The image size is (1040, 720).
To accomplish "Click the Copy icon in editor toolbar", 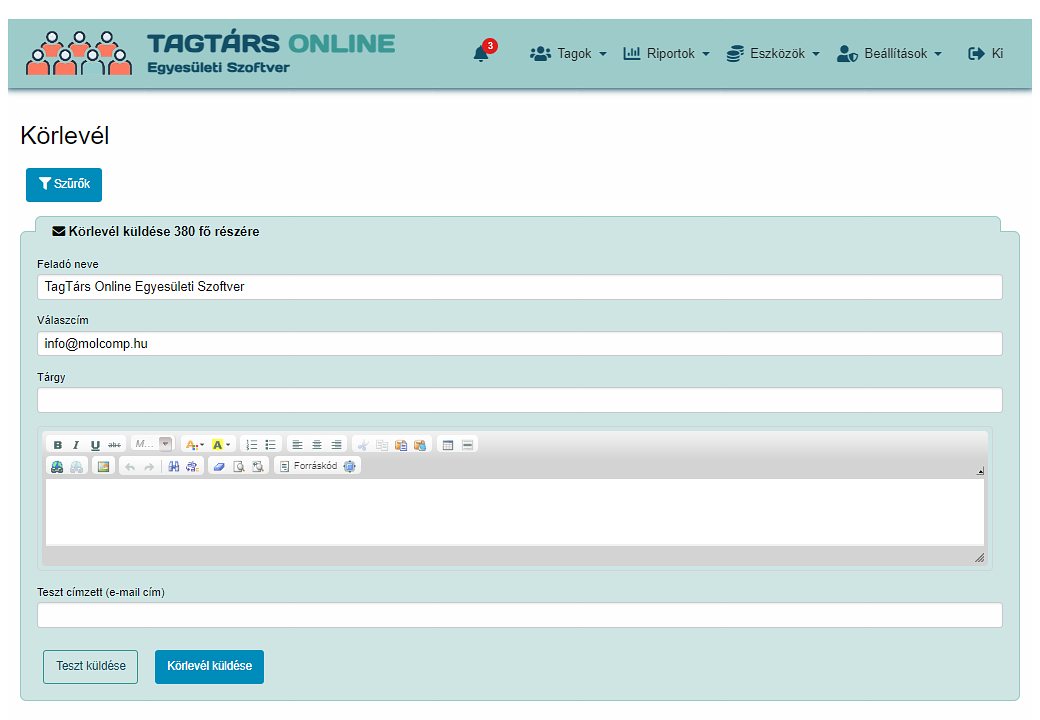I will point(382,445).
